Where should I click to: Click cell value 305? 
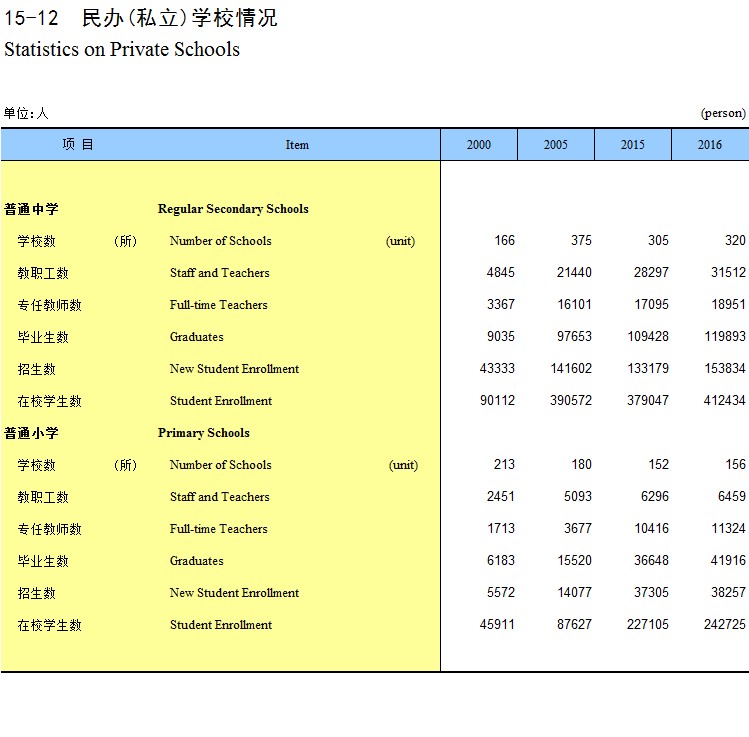[x=658, y=240]
